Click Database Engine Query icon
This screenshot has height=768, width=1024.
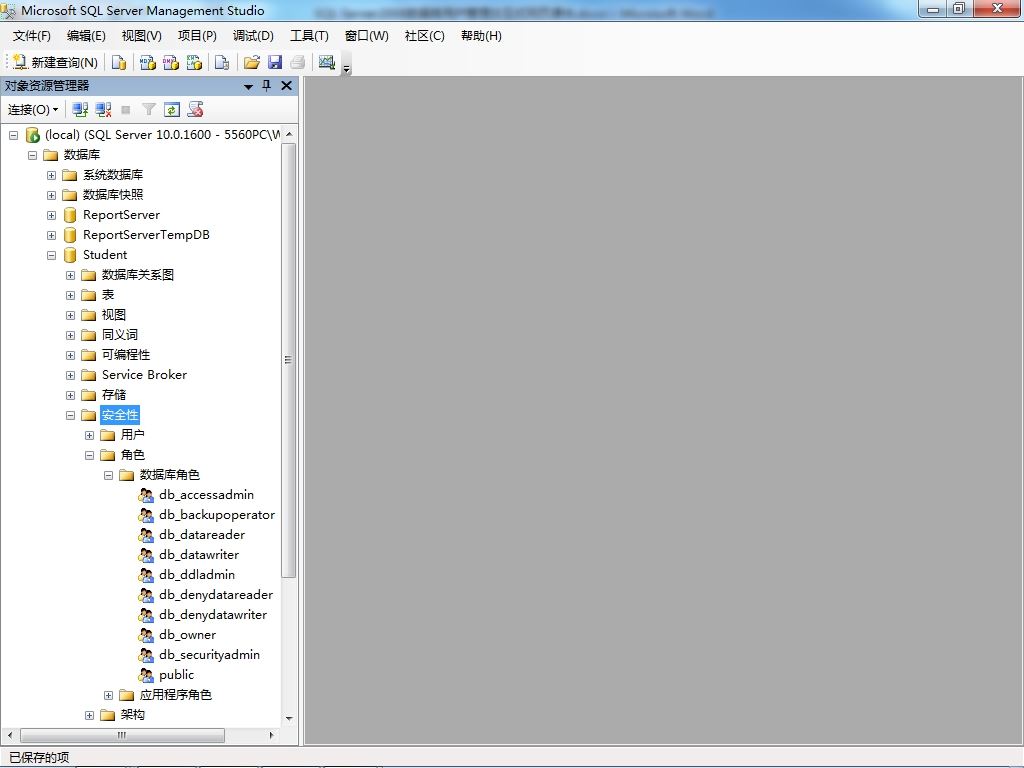pos(119,62)
